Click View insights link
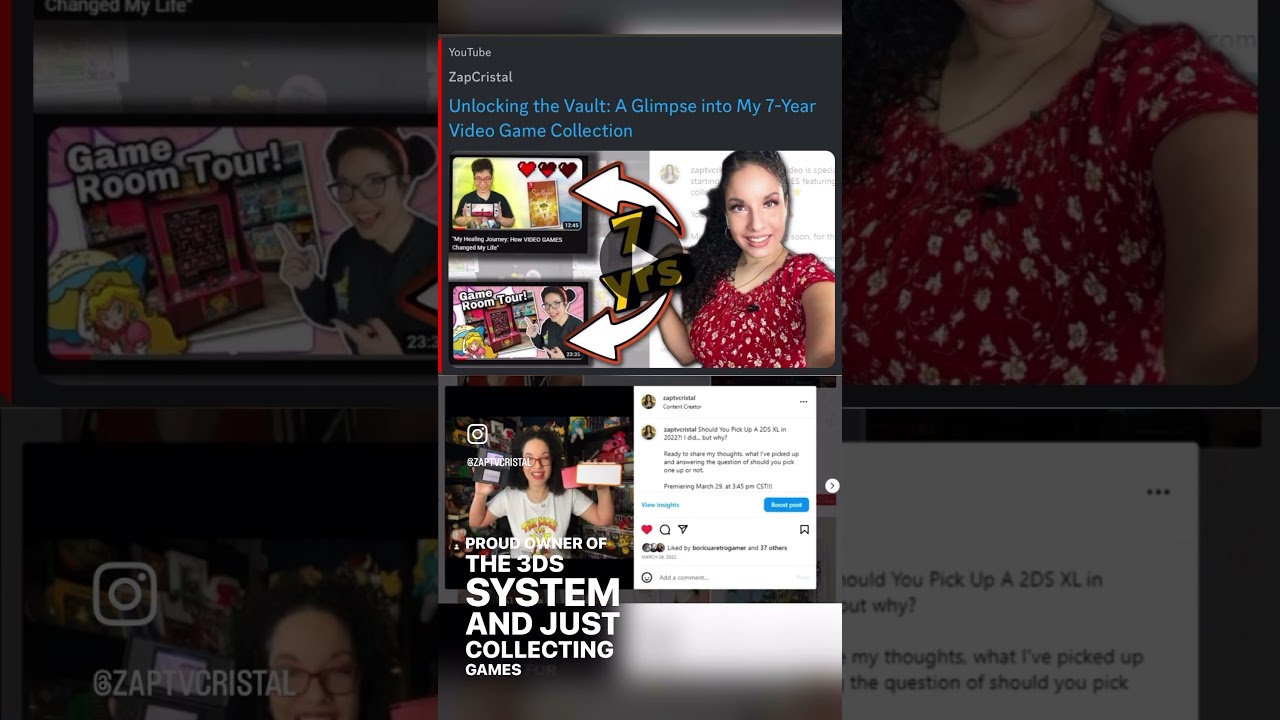The height and width of the screenshot is (720, 1280). [660, 505]
